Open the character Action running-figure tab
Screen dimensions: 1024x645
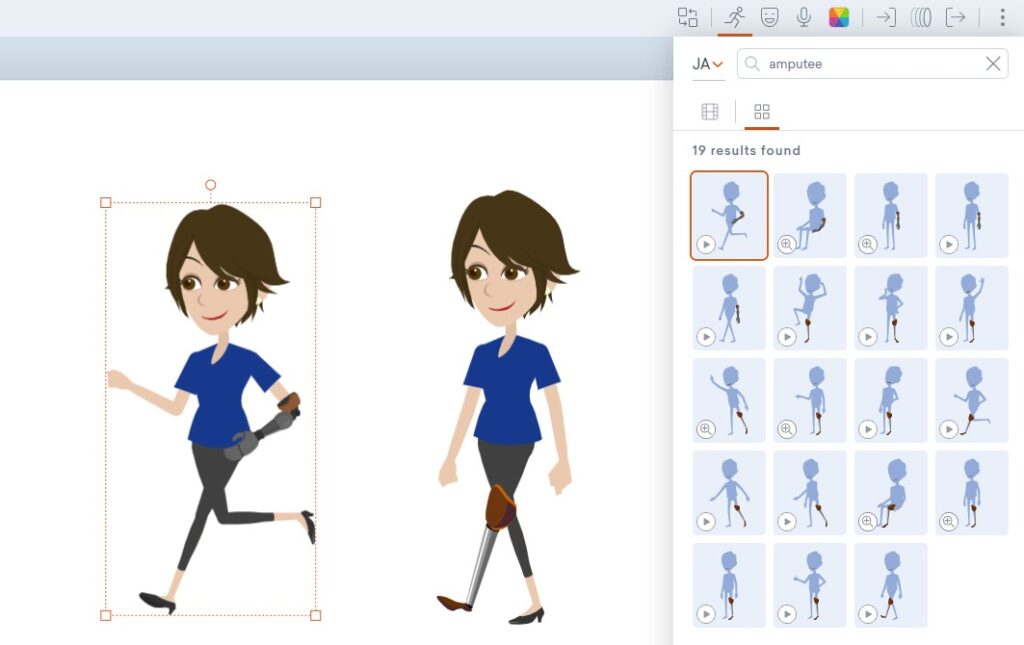click(x=735, y=17)
